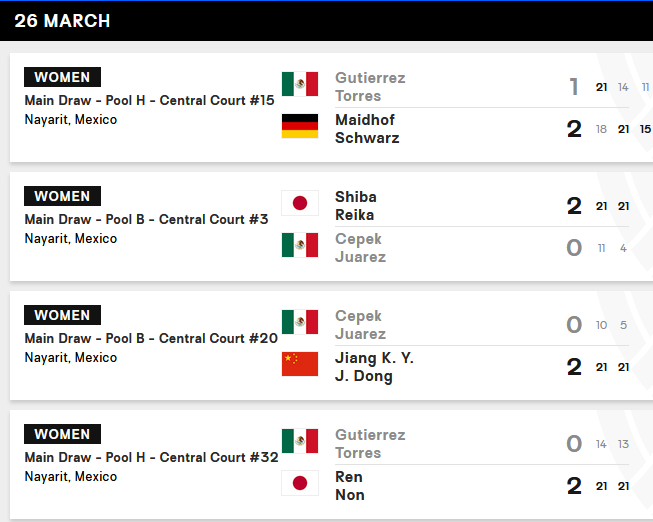Select the WOMEN badge on Court #15 match
This screenshot has height=522, width=653.
point(62,77)
